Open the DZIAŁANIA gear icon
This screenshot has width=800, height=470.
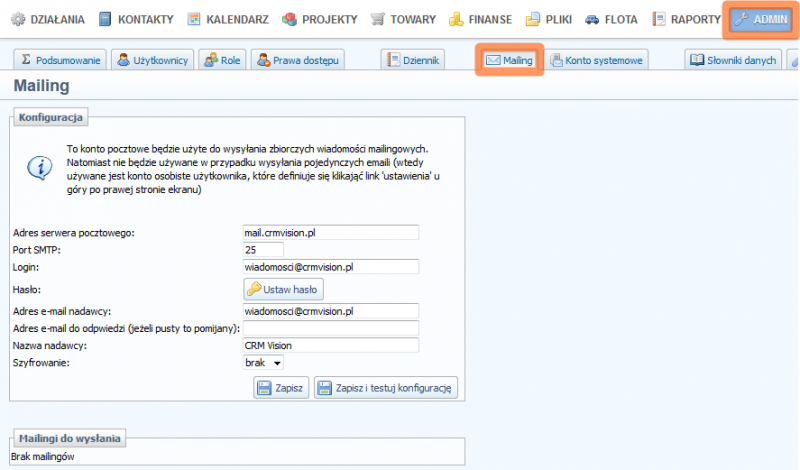click(18, 19)
